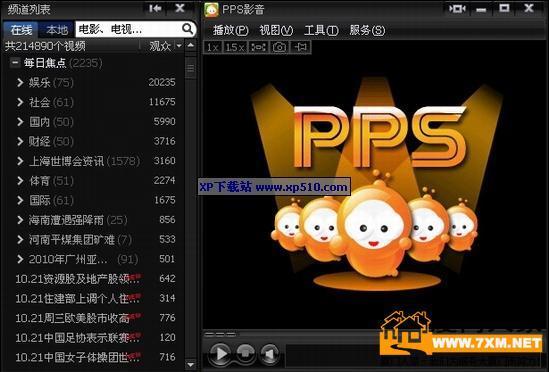Viewport: 549px width, 372px height.
Task: Expand the 国内 channel group
Action: click(x=20, y=122)
